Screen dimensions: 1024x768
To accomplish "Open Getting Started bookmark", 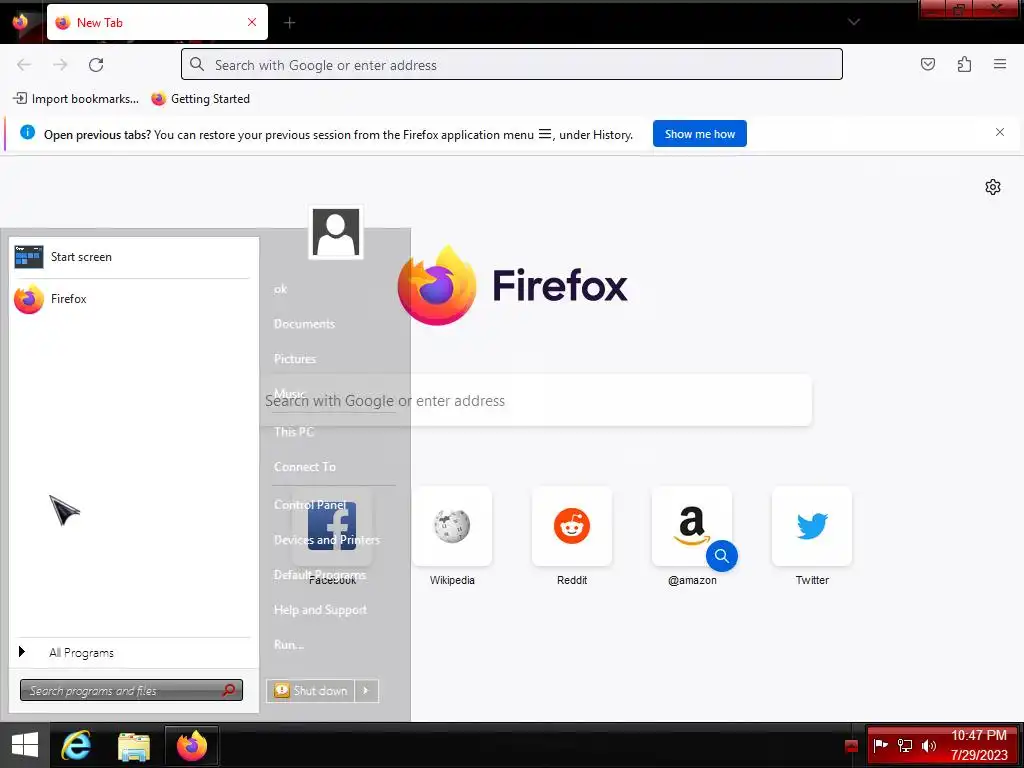I will tap(200, 99).
